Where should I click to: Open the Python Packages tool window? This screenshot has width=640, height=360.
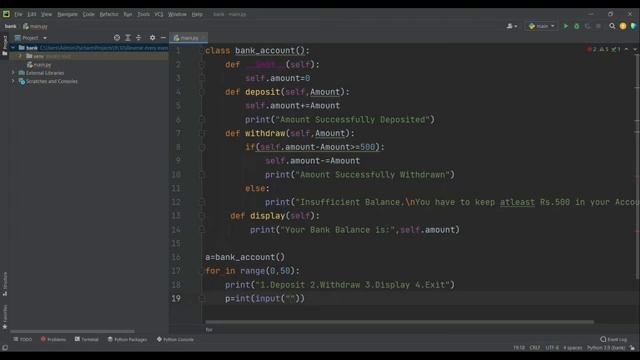127,339
